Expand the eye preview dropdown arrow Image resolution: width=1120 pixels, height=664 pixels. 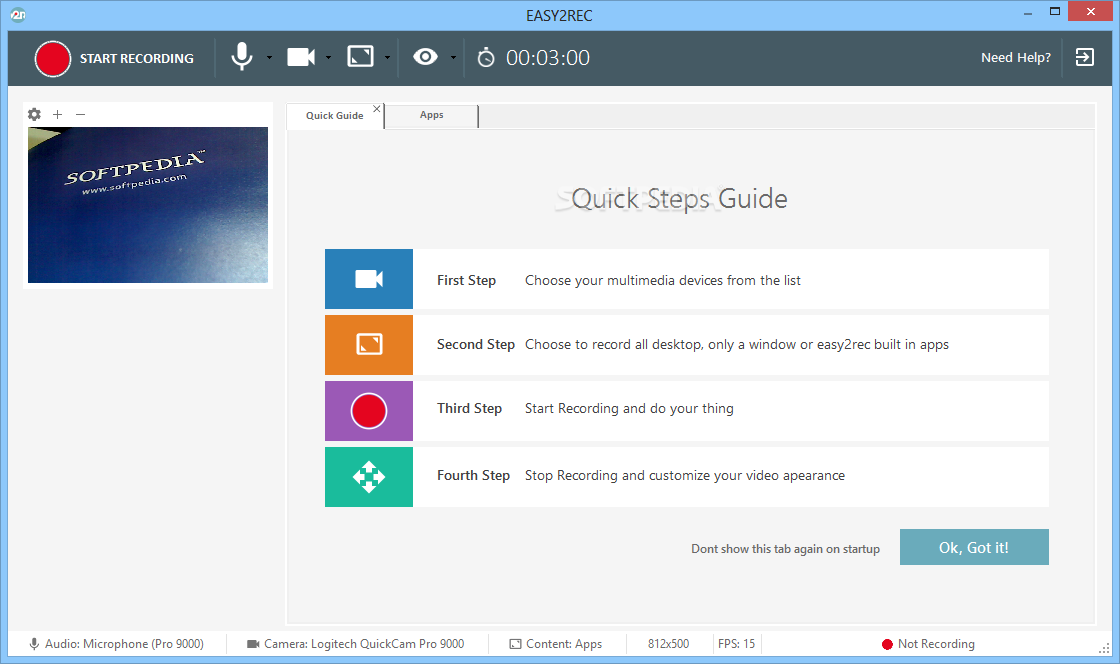453,57
